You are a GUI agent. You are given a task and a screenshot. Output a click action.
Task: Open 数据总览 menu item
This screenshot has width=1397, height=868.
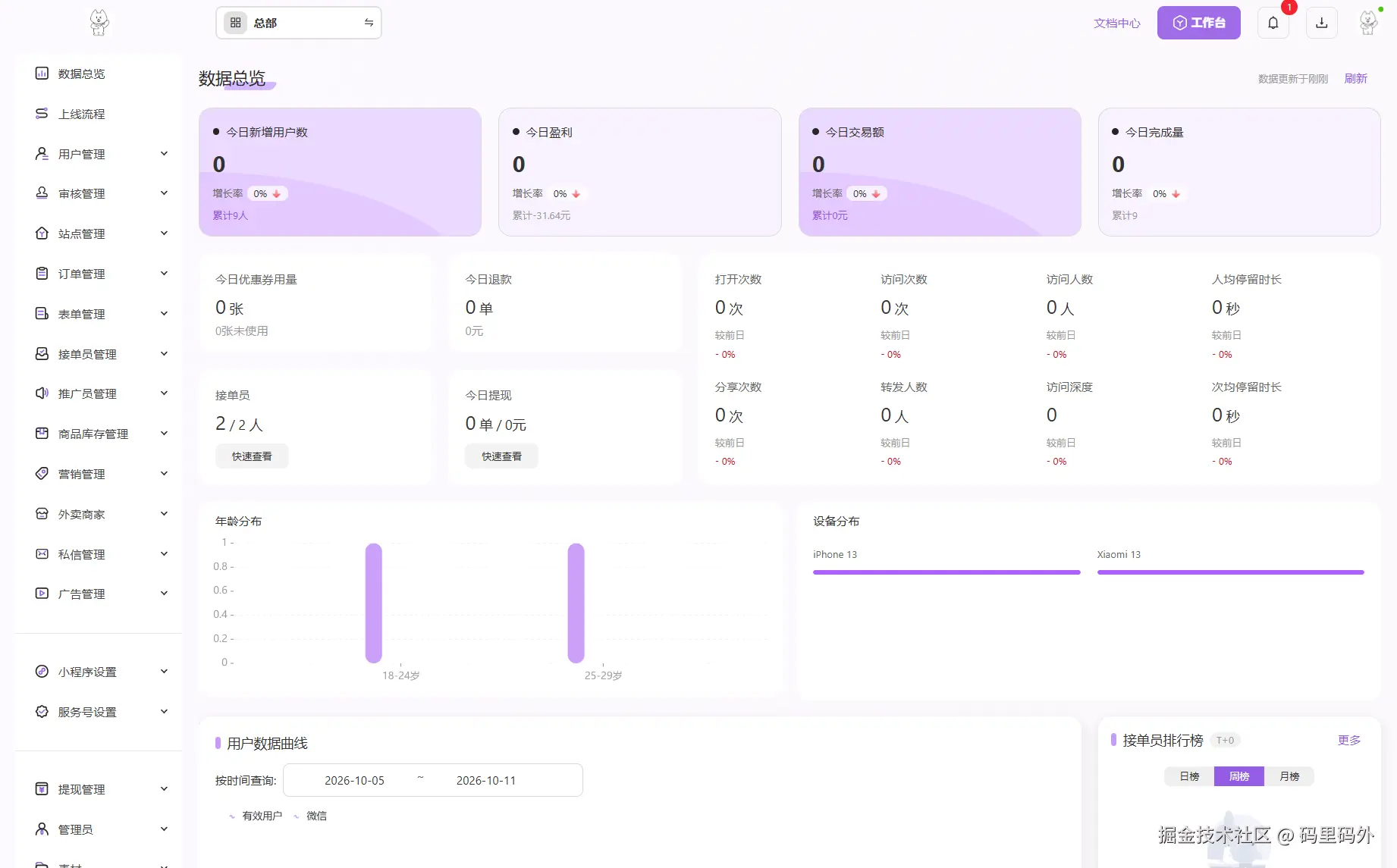82,74
